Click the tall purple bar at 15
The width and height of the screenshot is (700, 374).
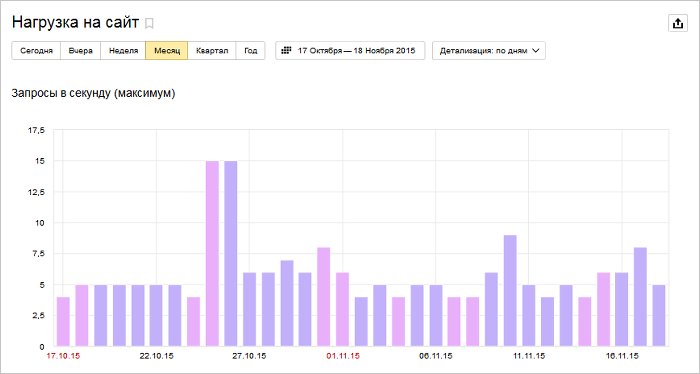[231, 253]
